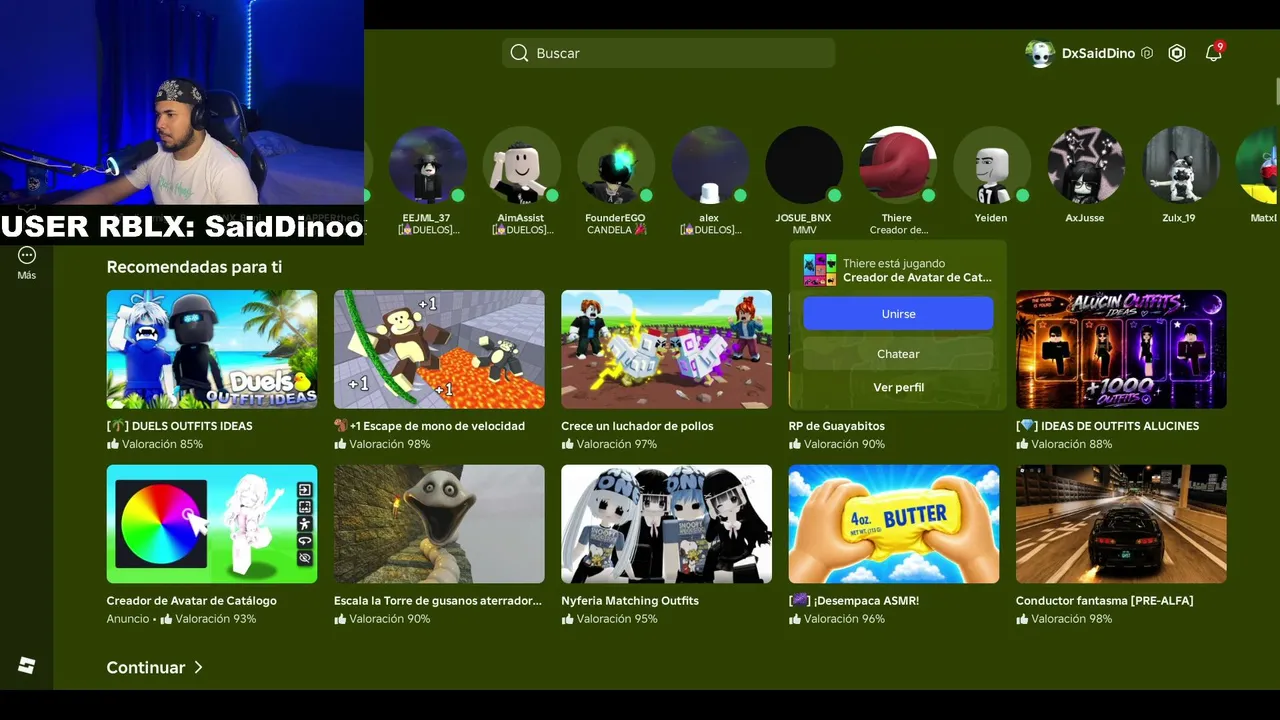Open the Alucin Outfits Ideas thumbnail

(1121, 349)
